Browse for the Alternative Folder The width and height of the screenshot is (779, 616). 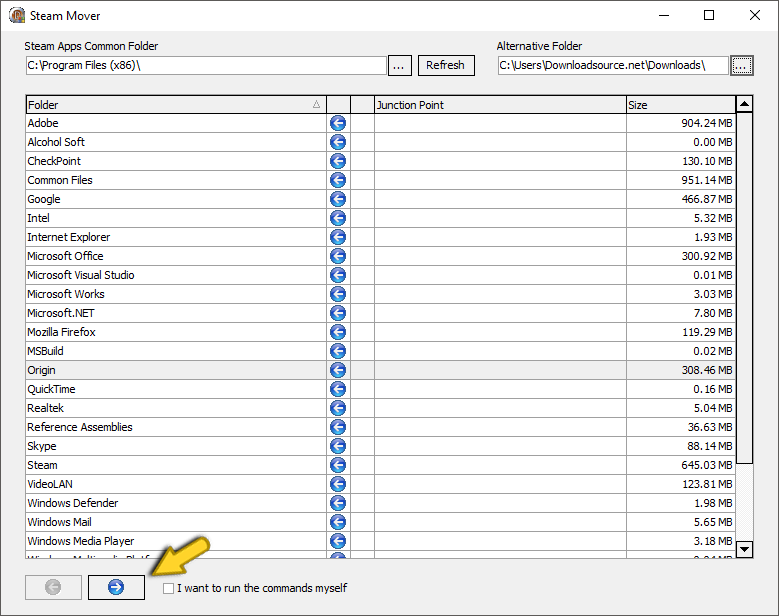(742, 65)
